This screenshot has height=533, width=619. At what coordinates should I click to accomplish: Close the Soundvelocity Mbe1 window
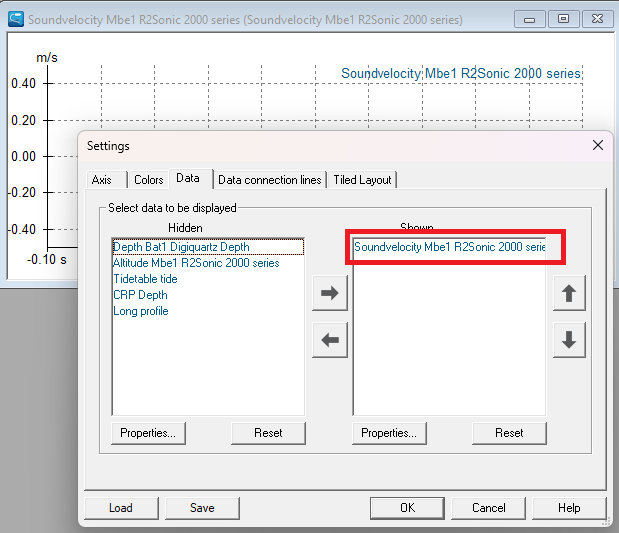(x=597, y=19)
